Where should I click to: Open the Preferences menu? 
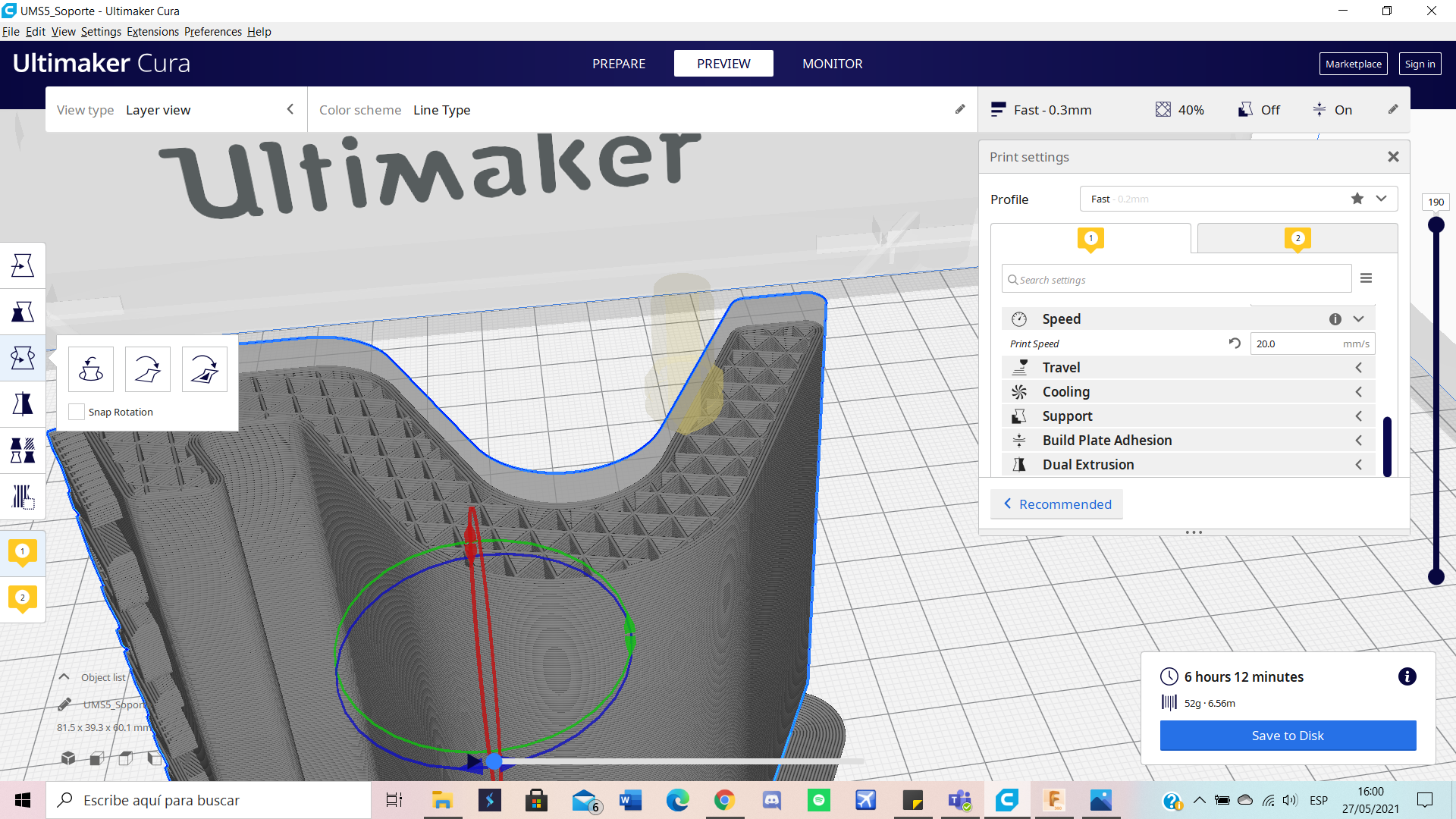(x=213, y=32)
